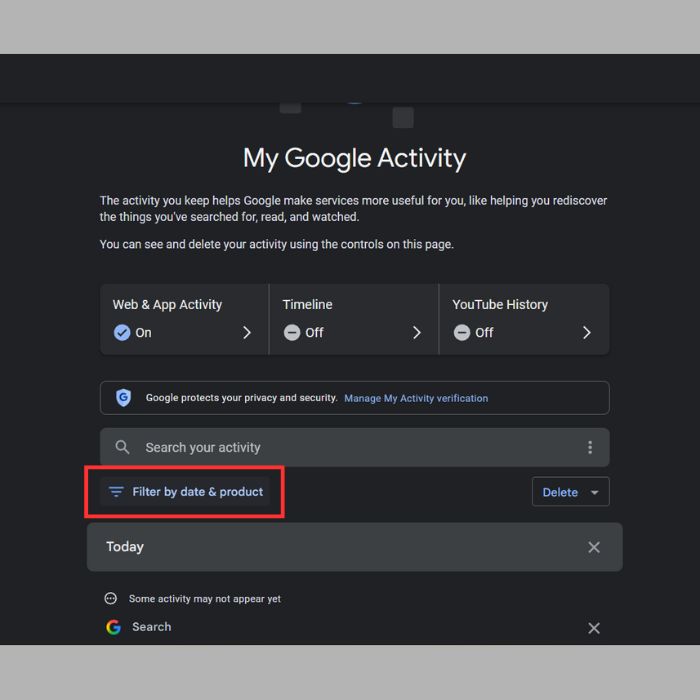Open Filter by date & product

click(185, 492)
